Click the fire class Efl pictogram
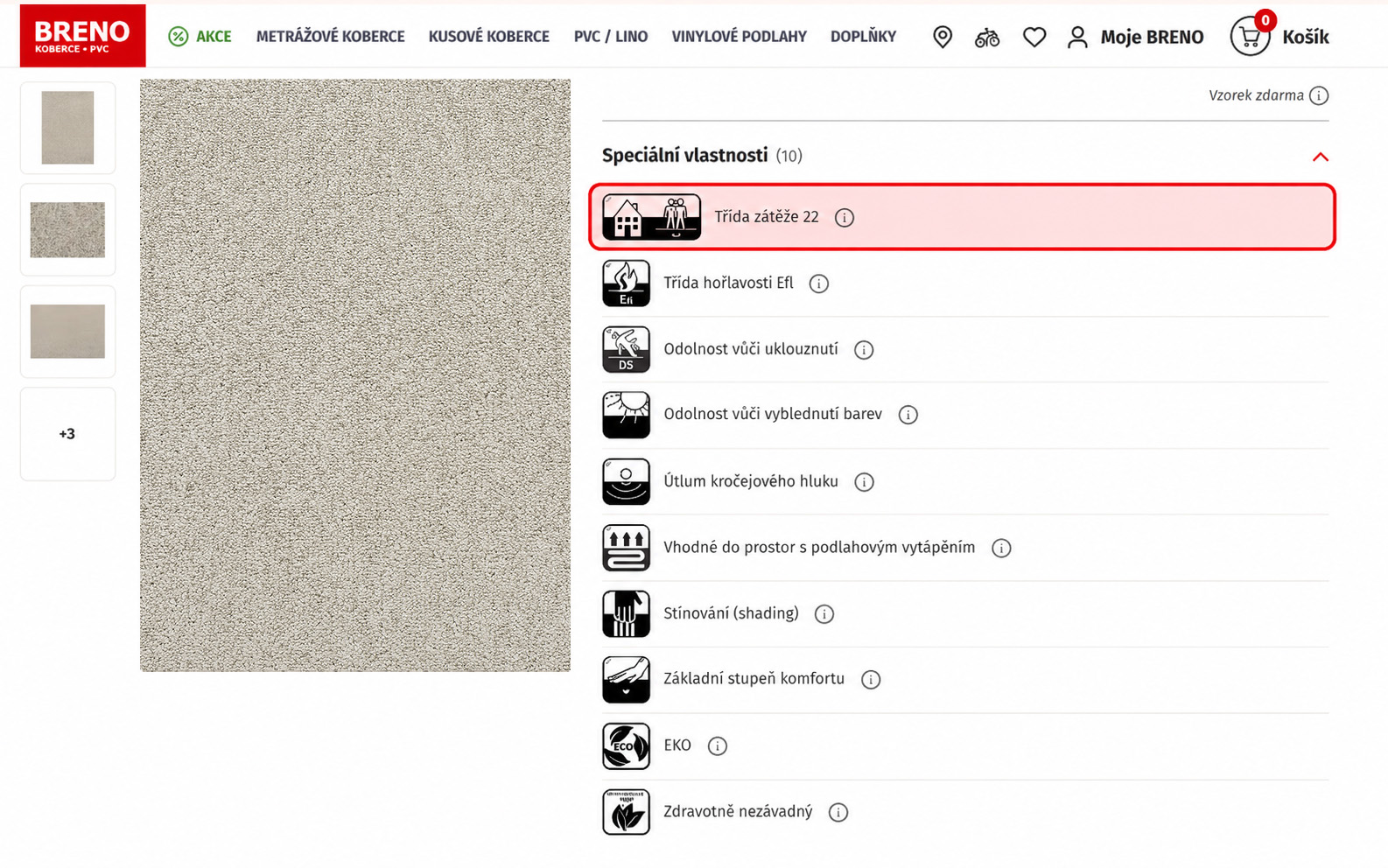Viewport: 1388px width, 868px height. click(x=626, y=283)
